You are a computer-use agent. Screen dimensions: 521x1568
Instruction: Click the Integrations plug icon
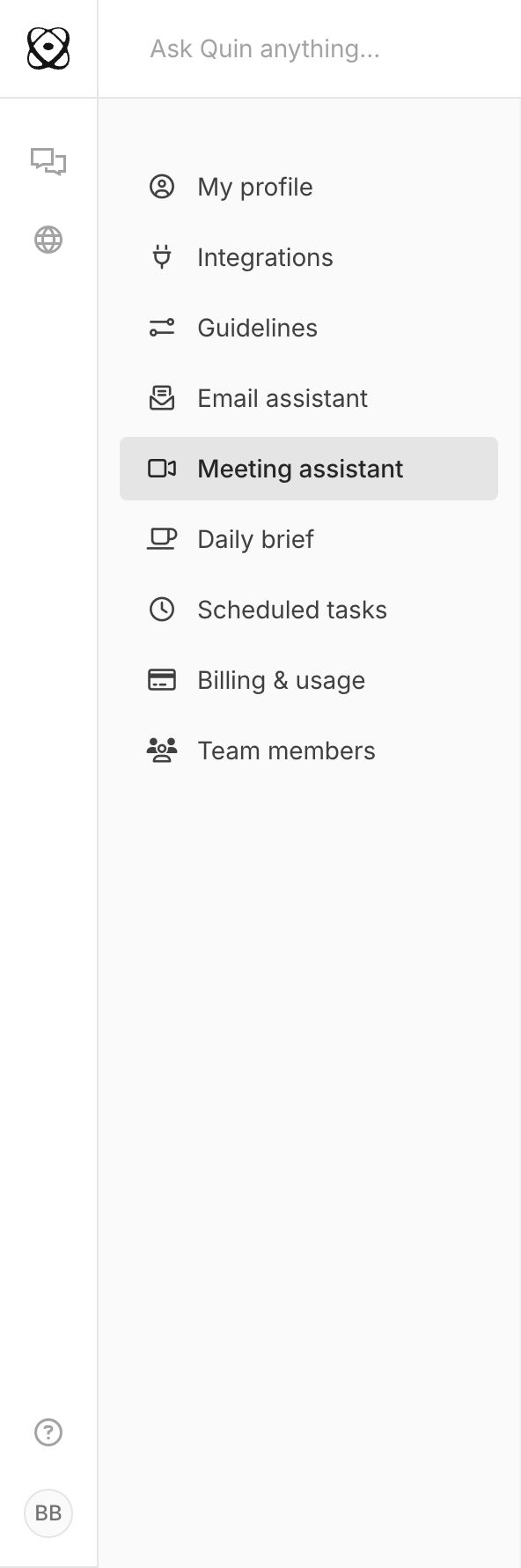pos(162,257)
